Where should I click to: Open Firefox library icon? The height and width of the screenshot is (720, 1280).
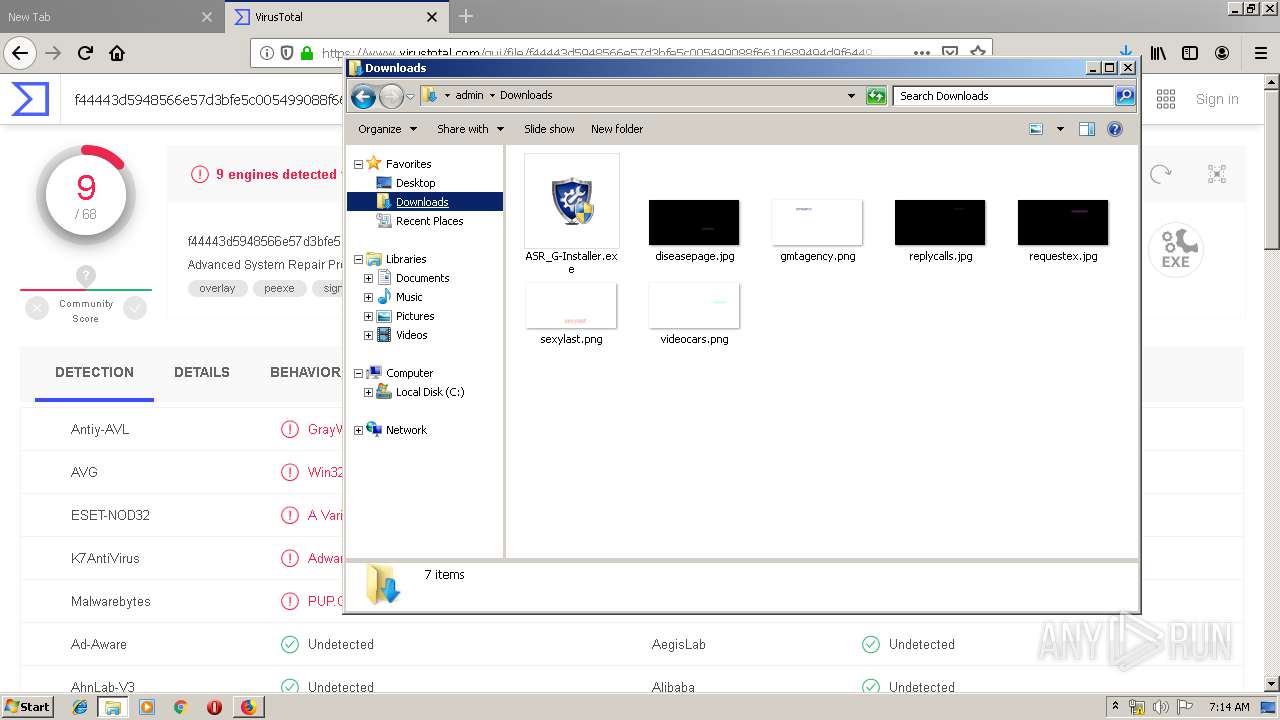(x=1158, y=53)
